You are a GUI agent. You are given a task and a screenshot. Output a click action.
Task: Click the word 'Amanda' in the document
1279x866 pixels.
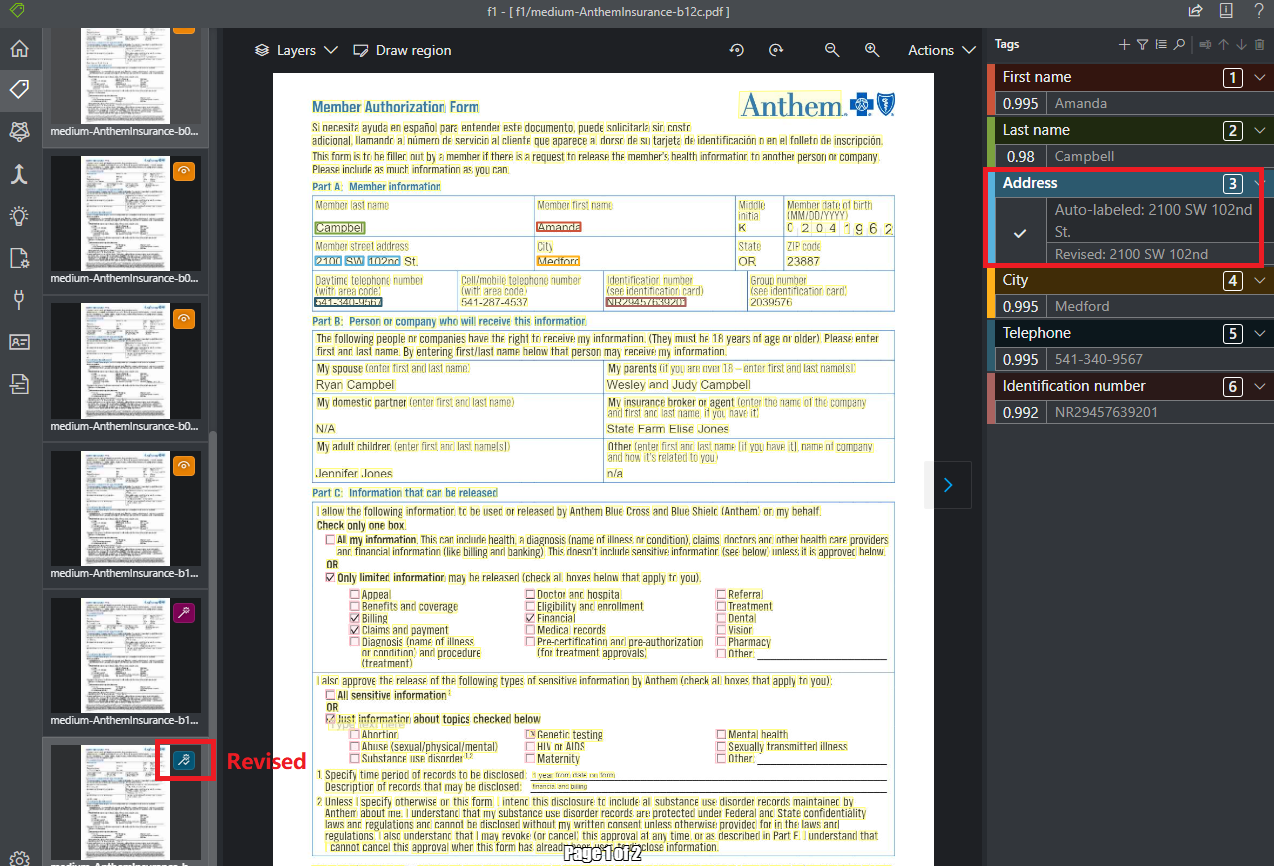558,228
